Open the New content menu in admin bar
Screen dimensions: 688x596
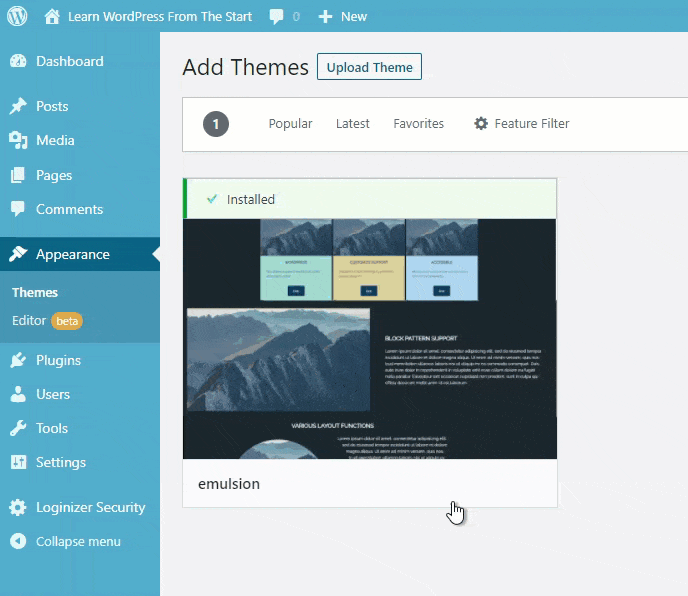coord(343,17)
